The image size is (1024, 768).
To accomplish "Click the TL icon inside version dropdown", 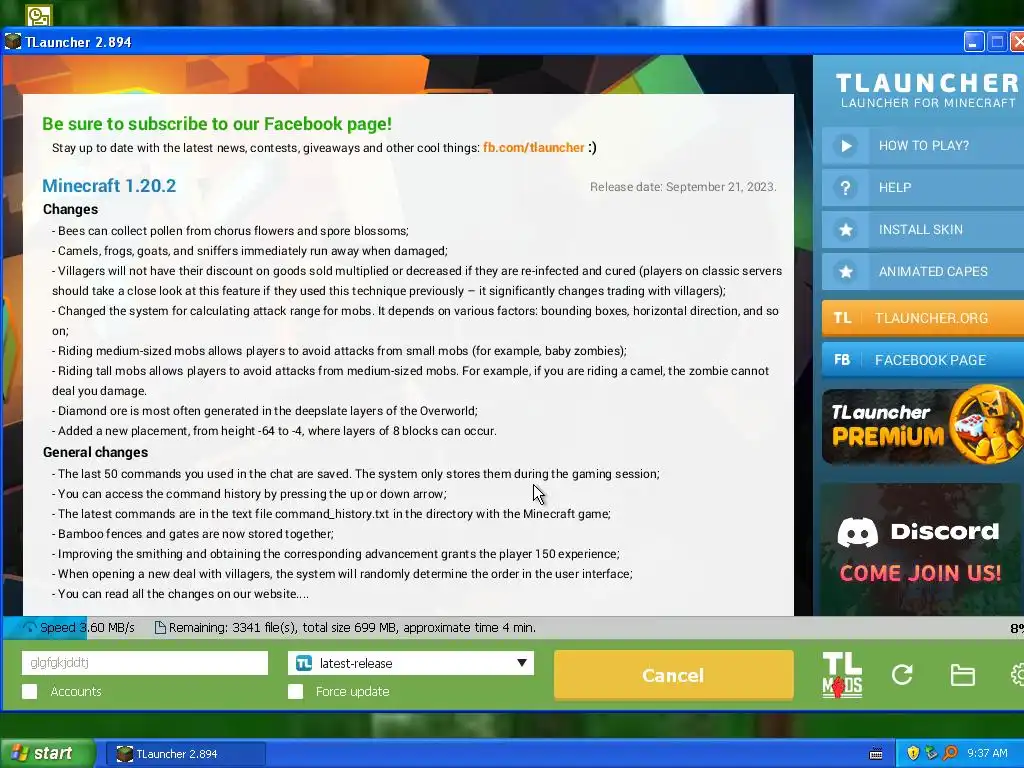I will tap(304, 663).
